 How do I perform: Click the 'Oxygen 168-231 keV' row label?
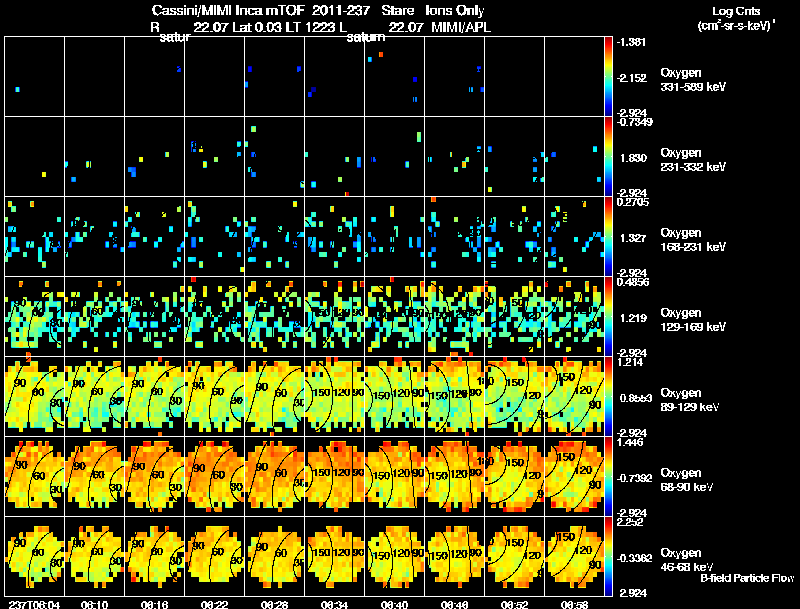(x=693, y=240)
